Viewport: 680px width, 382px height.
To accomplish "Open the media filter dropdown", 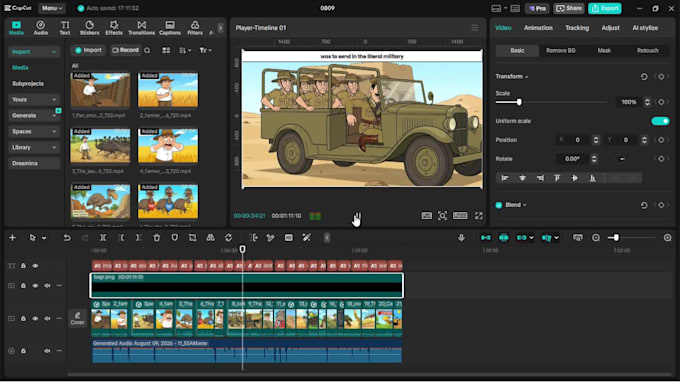I will (206, 50).
